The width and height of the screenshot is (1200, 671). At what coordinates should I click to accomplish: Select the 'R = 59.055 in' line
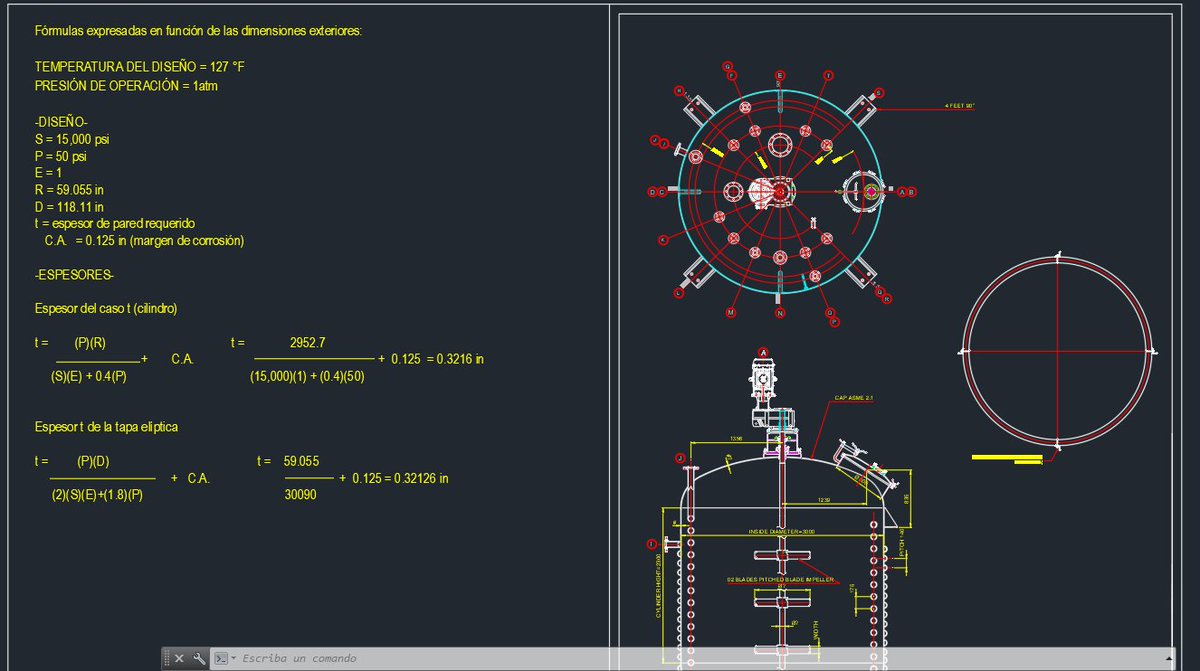(x=70, y=190)
